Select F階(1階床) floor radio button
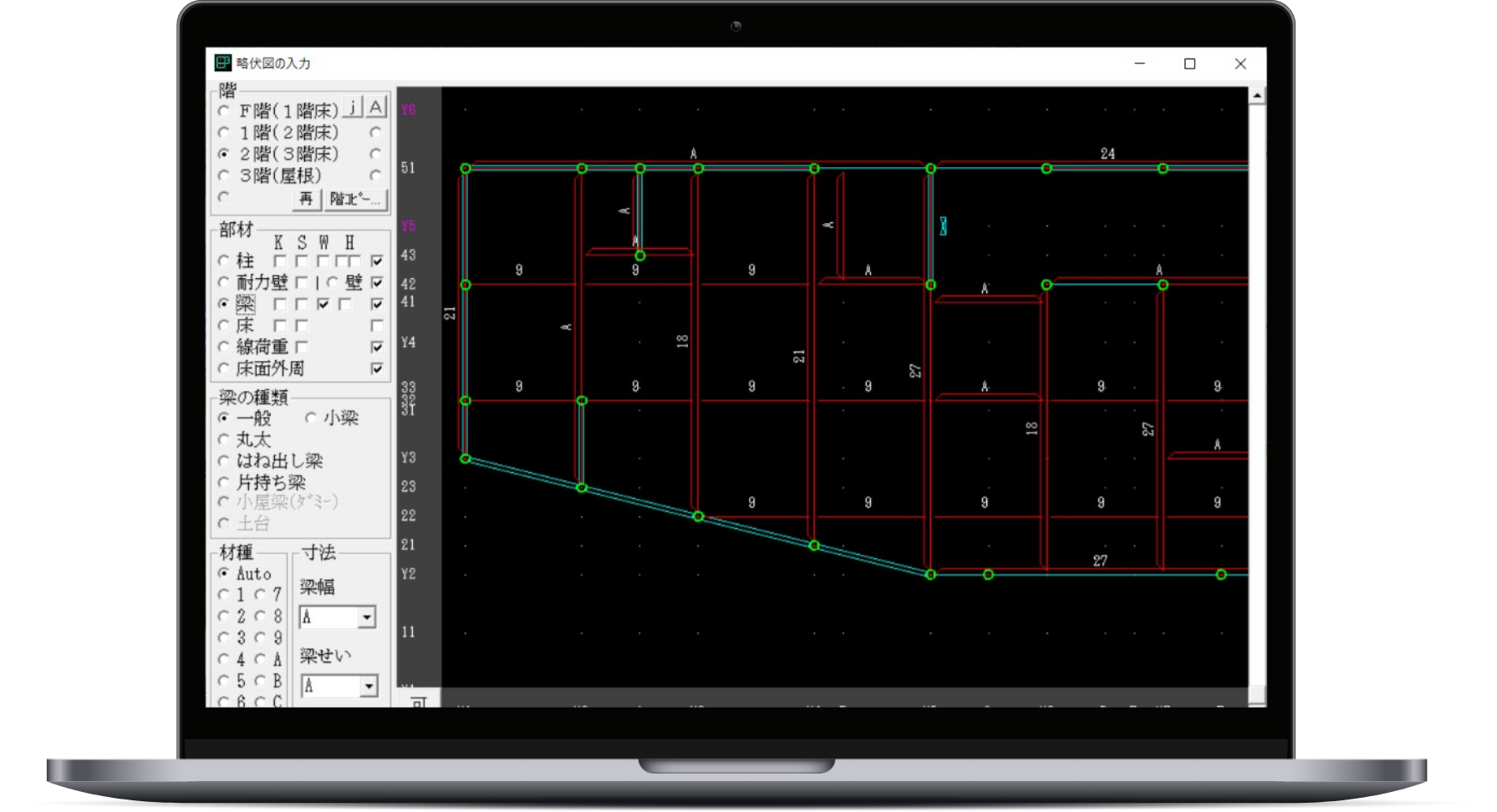Screen dimensions: 1497x812 pos(223,111)
